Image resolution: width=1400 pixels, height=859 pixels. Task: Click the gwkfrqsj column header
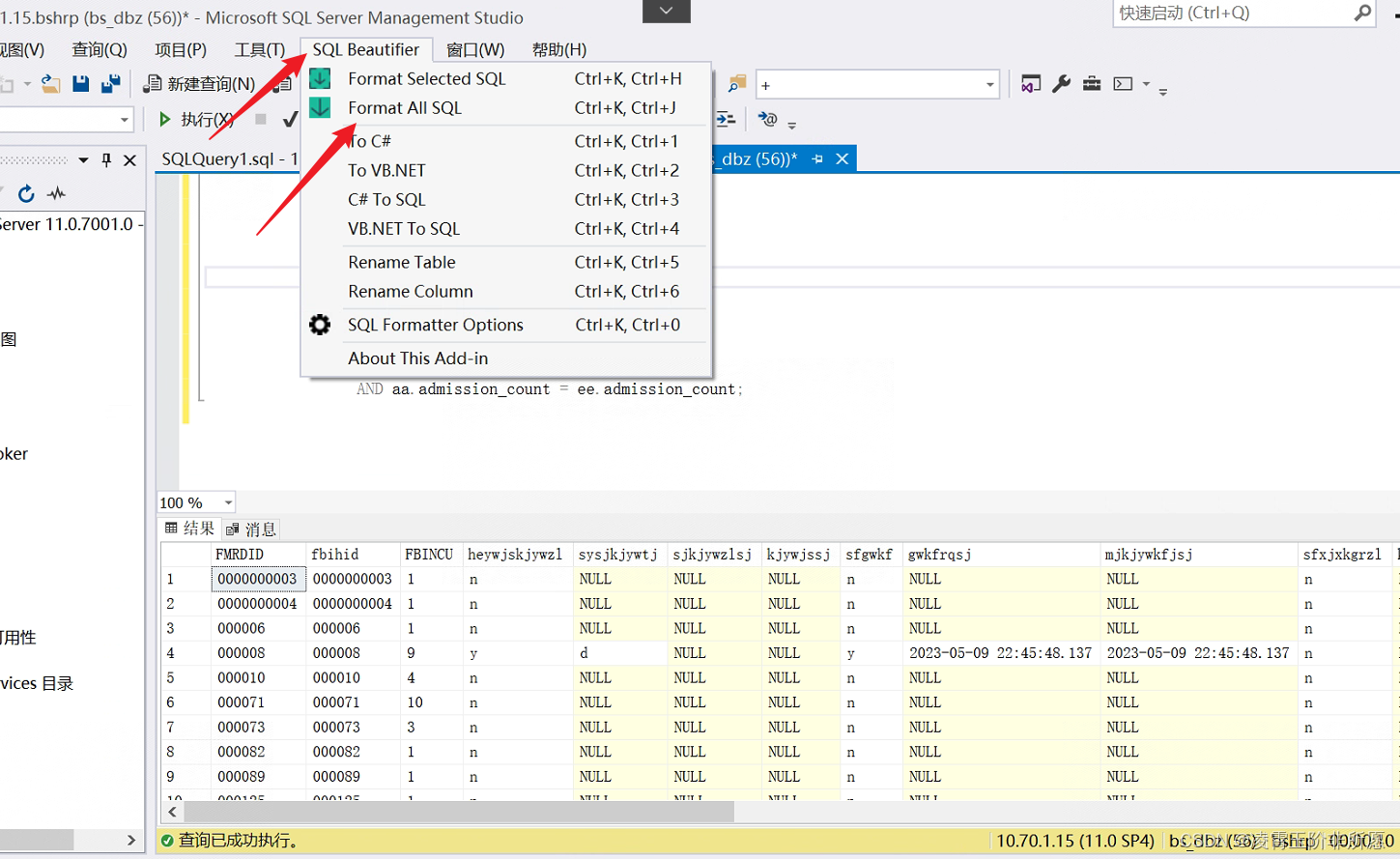[1001, 554]
